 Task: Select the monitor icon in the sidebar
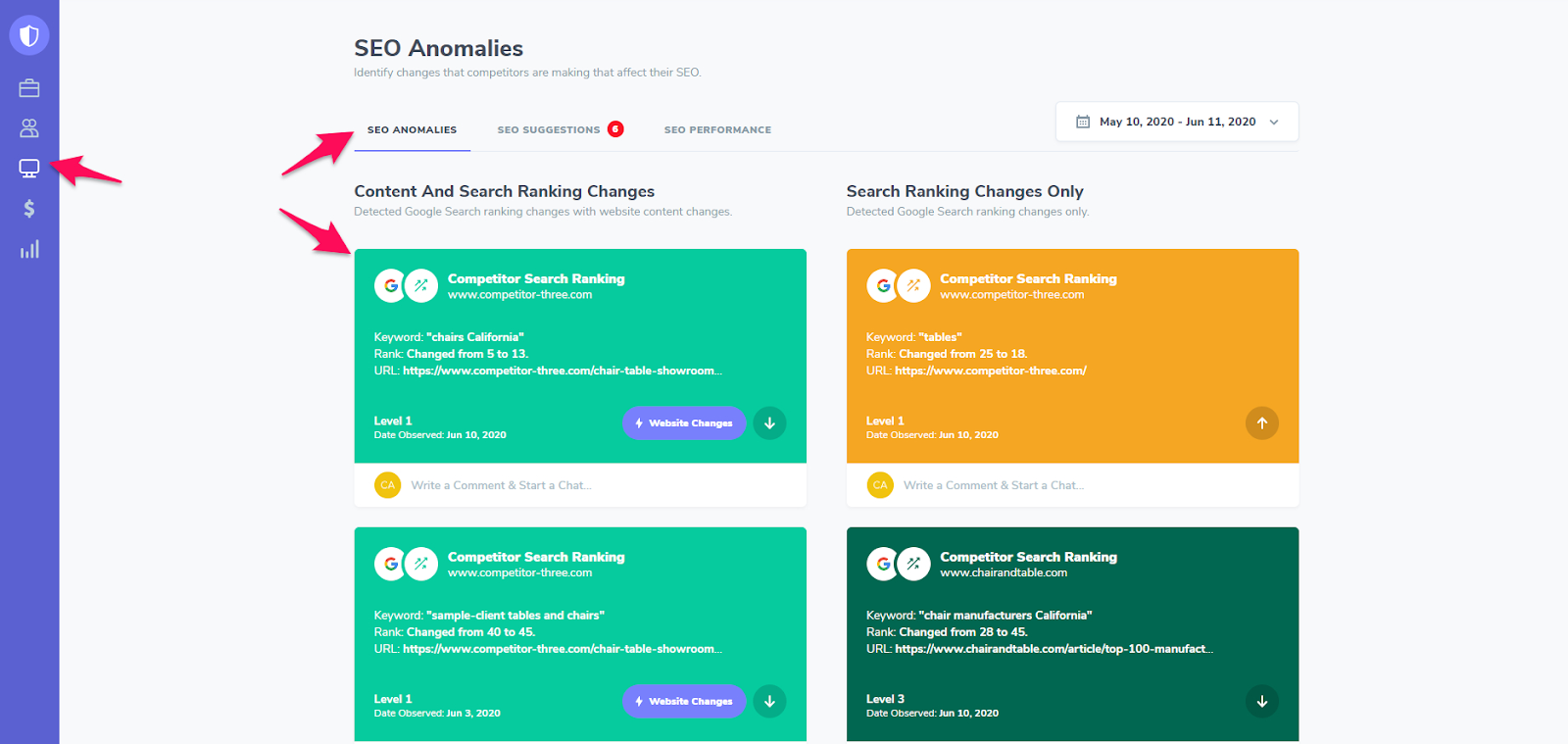(x=29, y=169)
